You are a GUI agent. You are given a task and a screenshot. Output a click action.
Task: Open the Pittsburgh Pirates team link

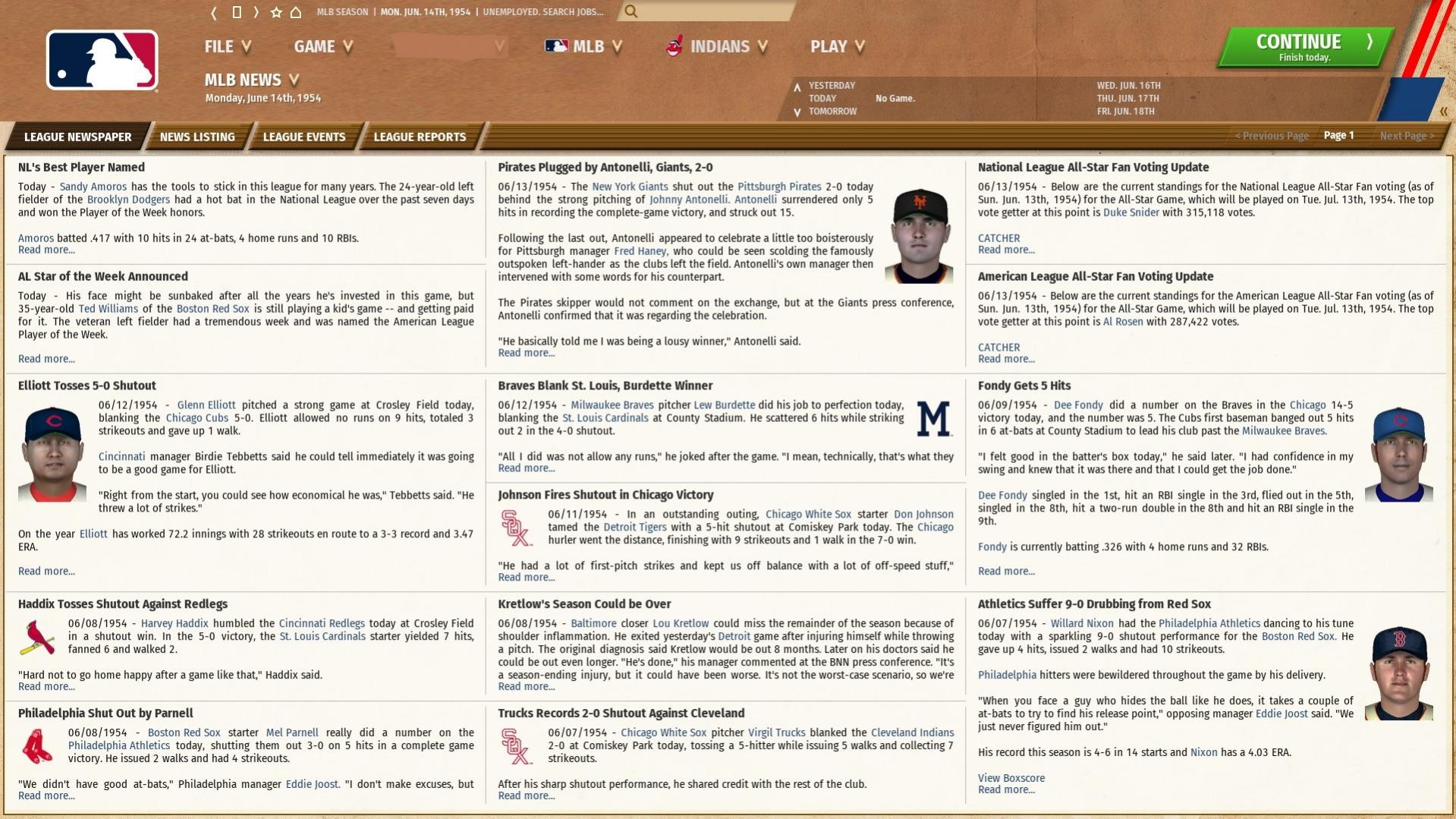click(779, 187)
